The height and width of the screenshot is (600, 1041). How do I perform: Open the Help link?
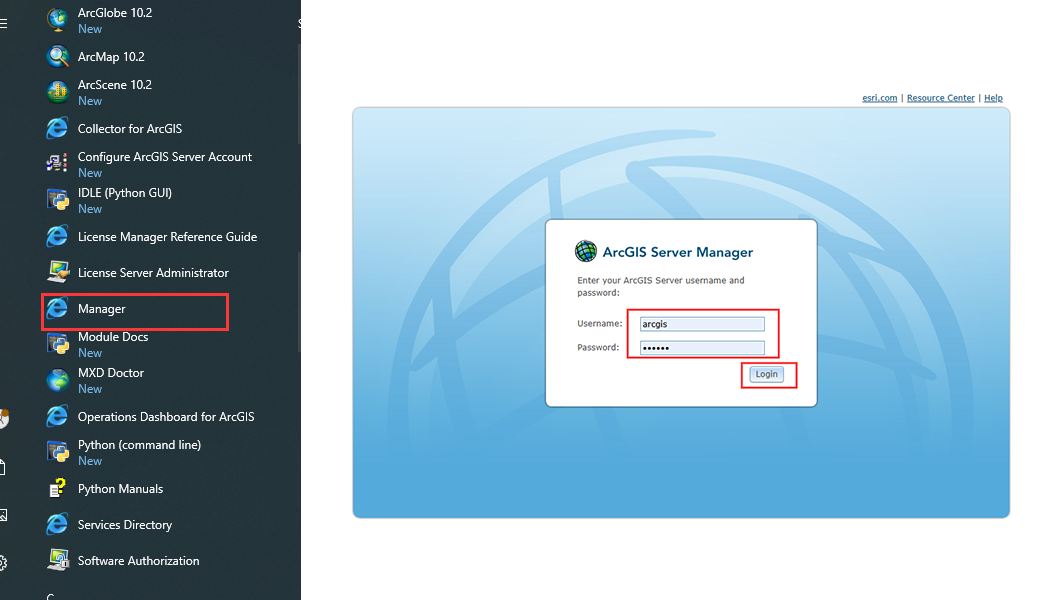pos(993,98)
